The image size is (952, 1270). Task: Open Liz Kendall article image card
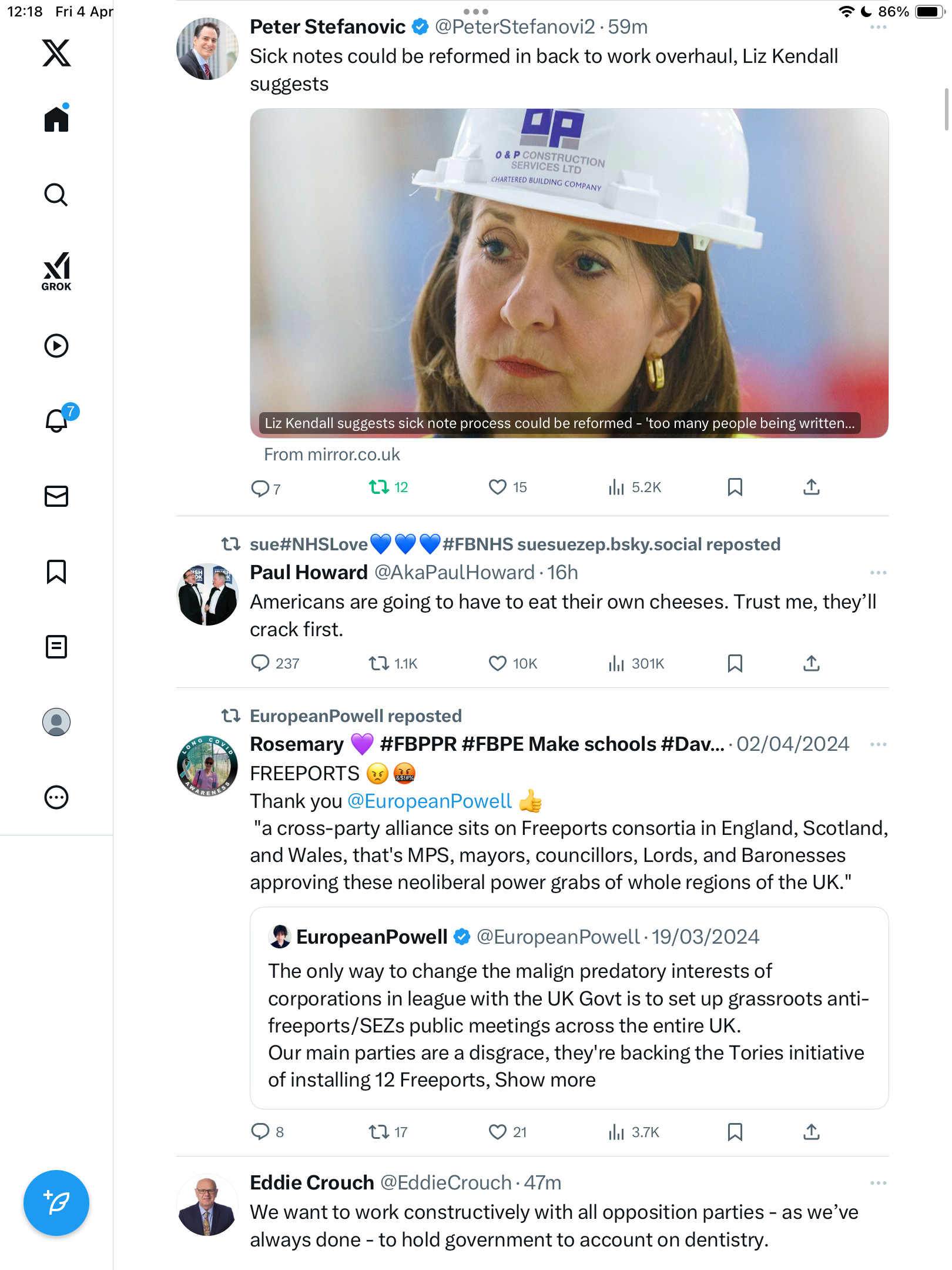pos(569,273)
